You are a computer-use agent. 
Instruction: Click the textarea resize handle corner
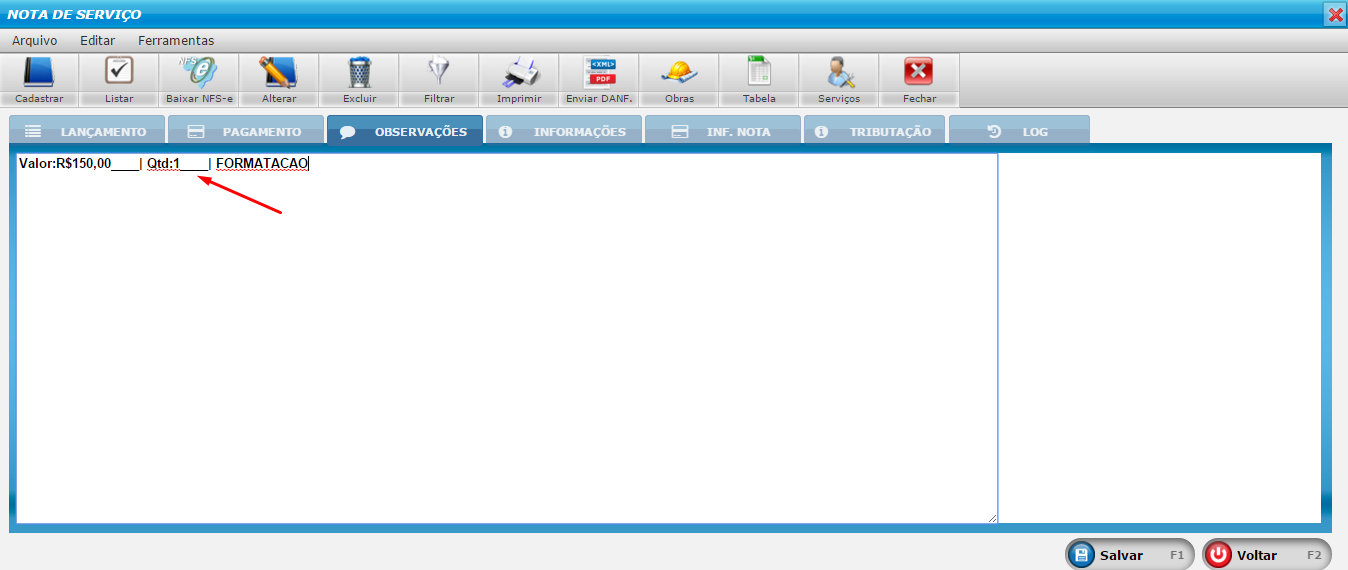click(x=992, y=518)
